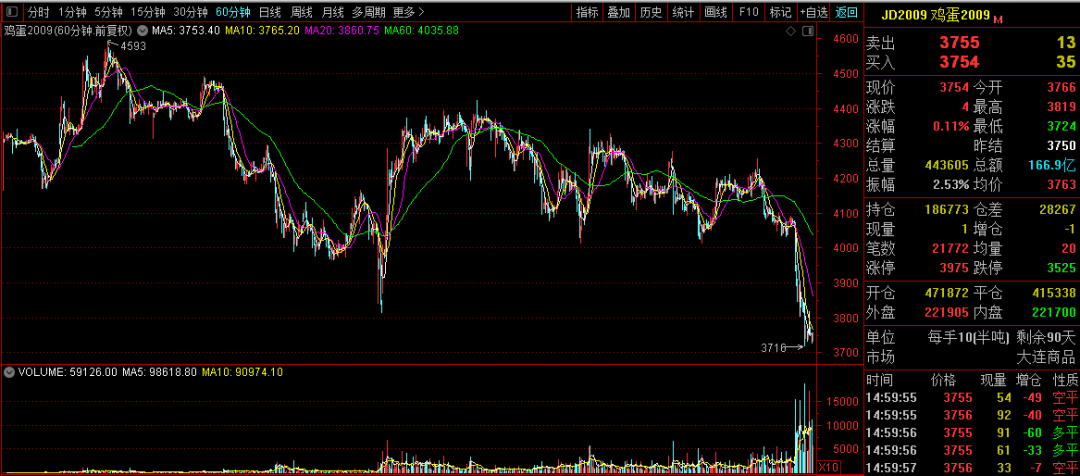Image resolution: width=1080 pixels, height=476 pixels.
Task: Click the 返回 back button
Action: tap(847, 12)
